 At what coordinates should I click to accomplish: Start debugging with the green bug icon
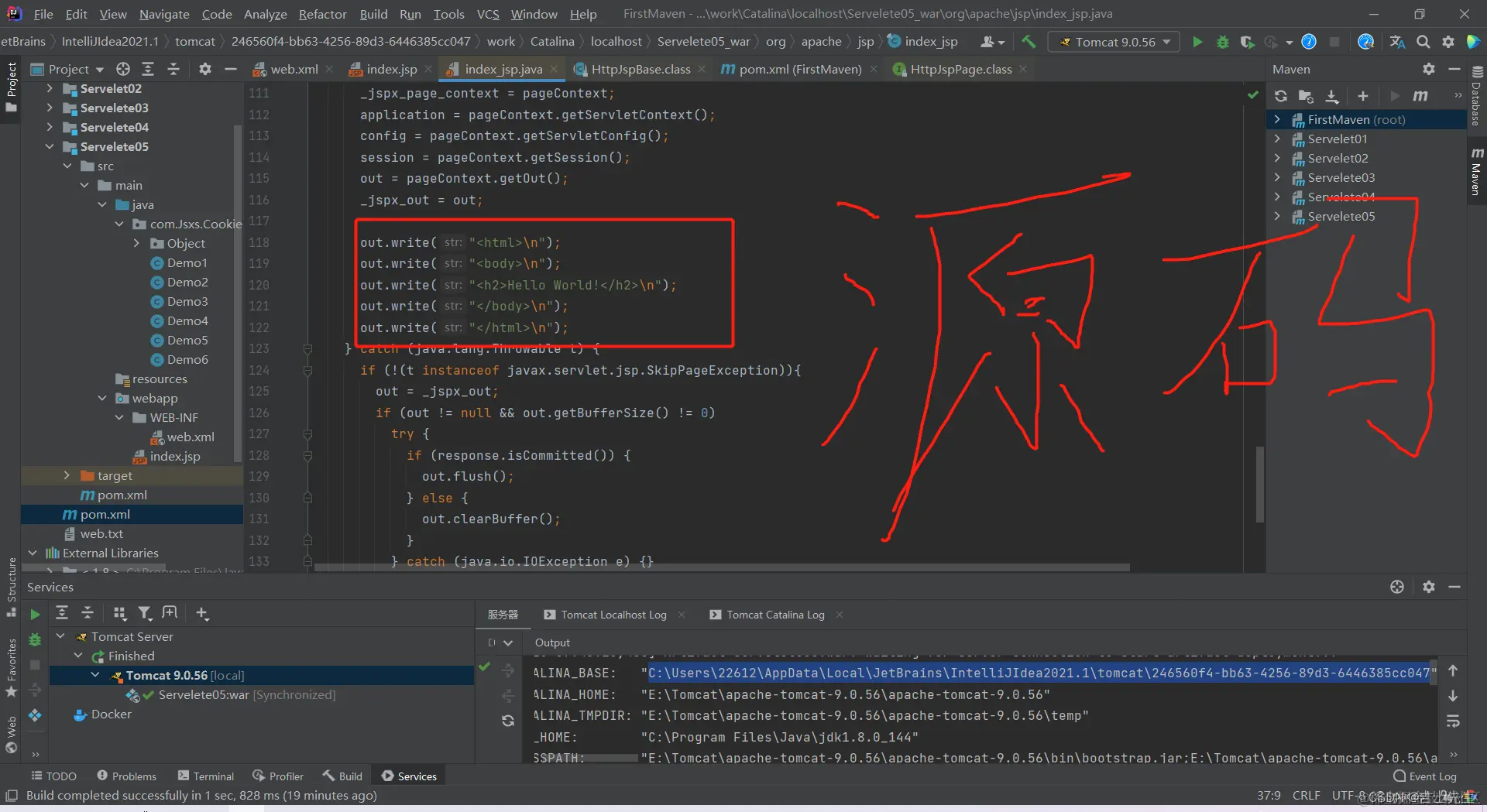(x=1223, y=42)
